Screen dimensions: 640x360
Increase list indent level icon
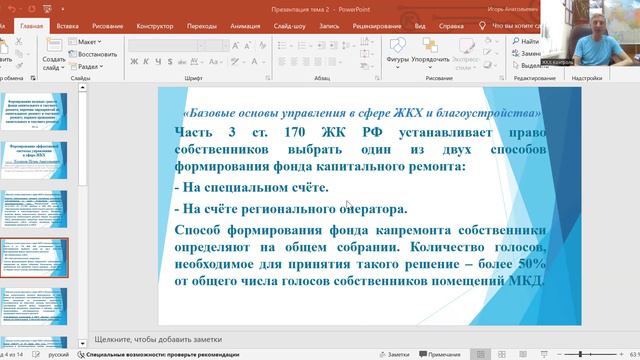pyautogui.click(x=333, y=45)
